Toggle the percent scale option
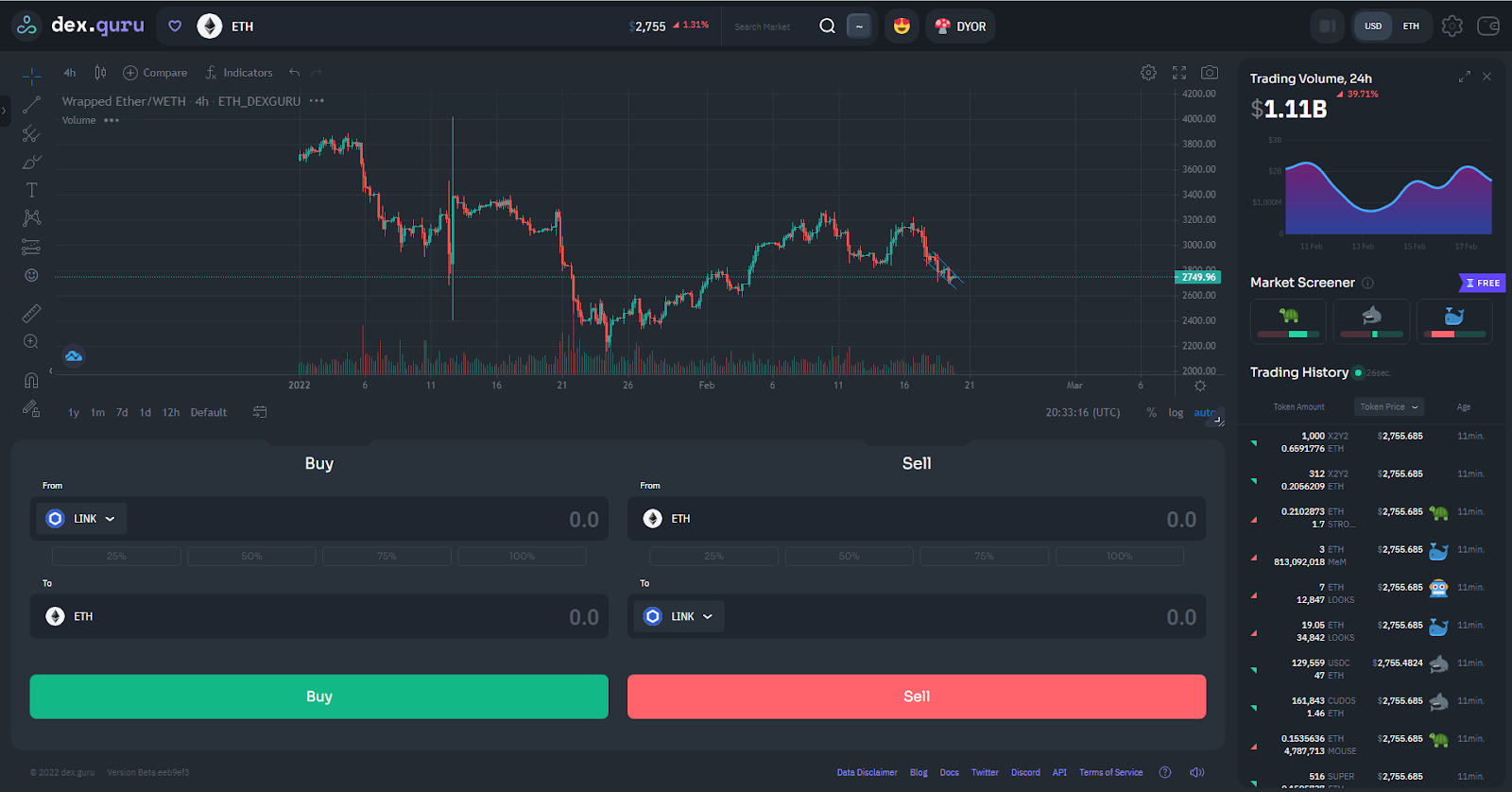Screen dimensions: 1512x792 (1151, 413)
